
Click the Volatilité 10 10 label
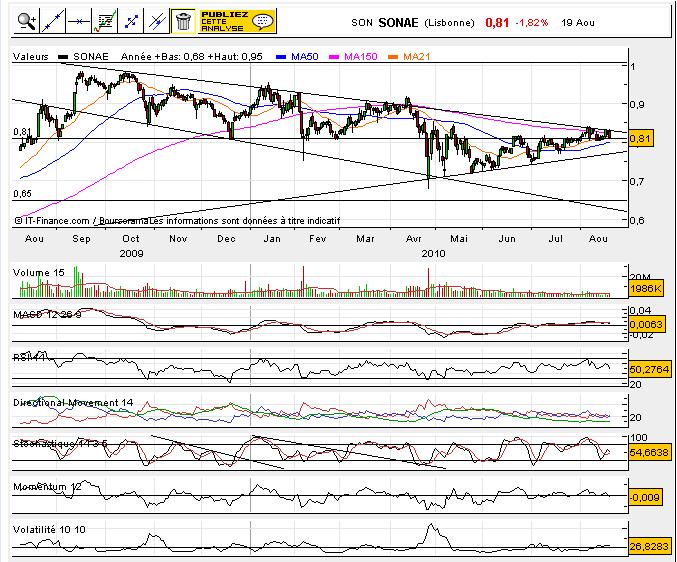click(49, 529)
